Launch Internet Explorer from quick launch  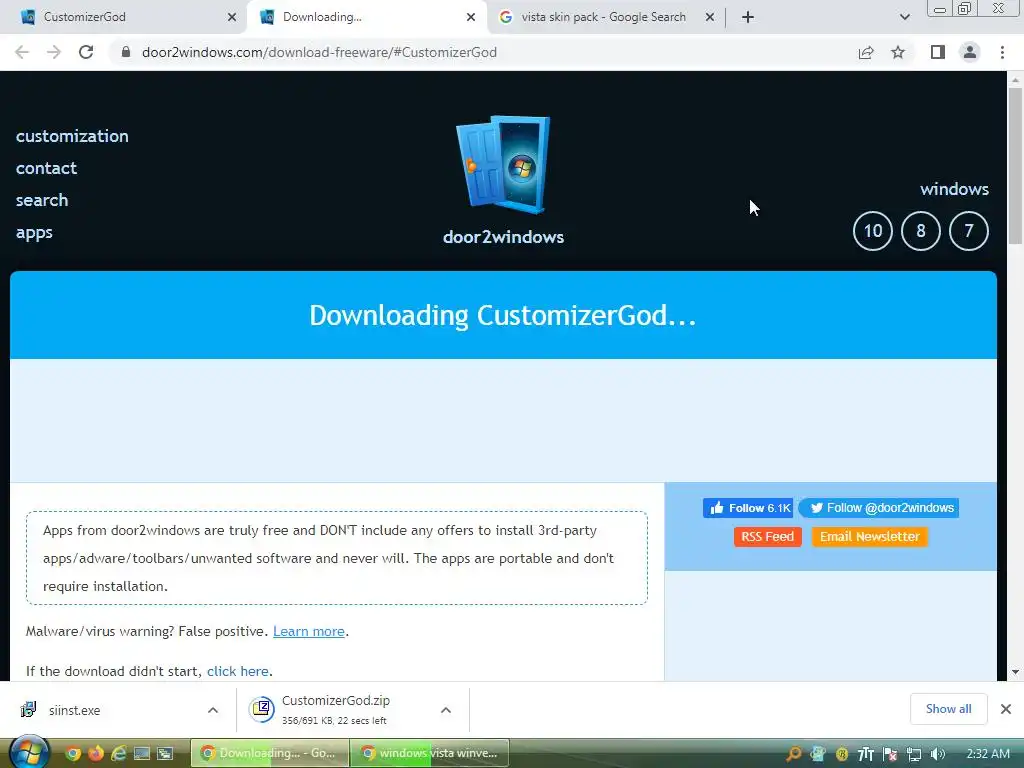point(118,754)
